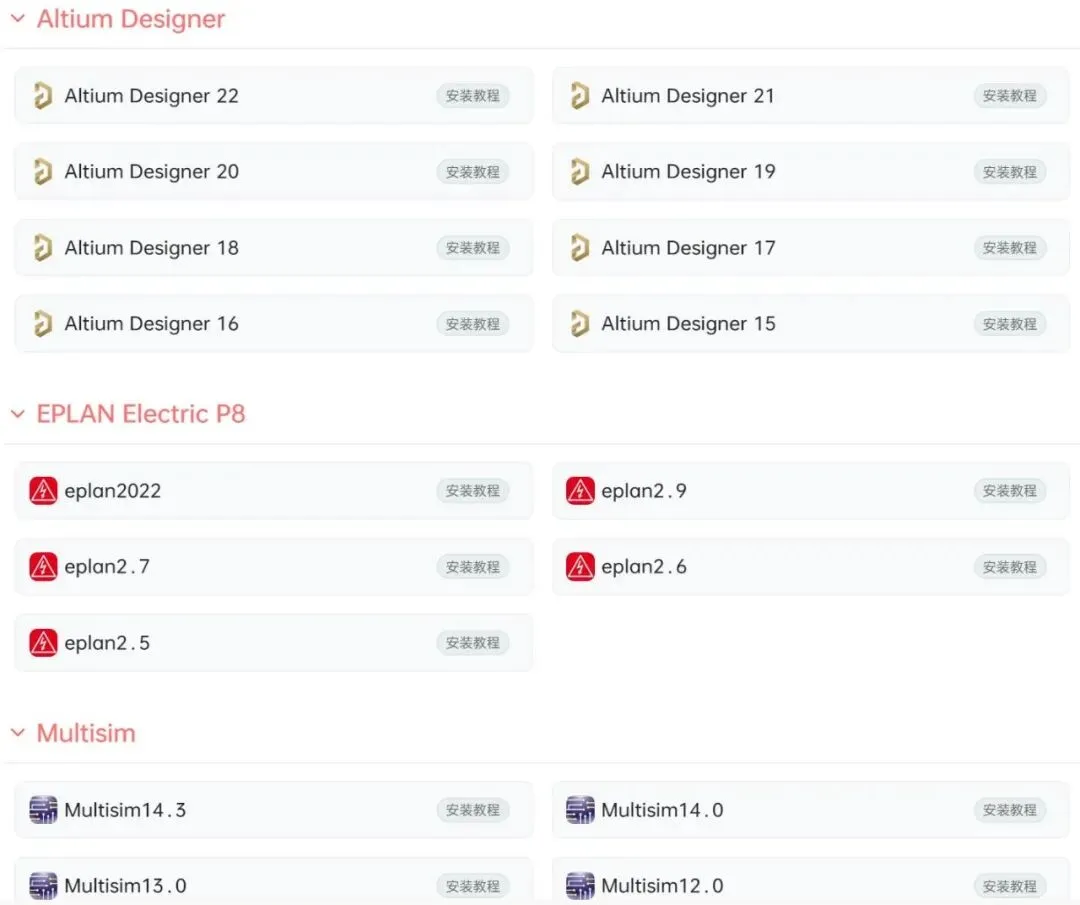Click the Multisim section heading

click(86, 733)
